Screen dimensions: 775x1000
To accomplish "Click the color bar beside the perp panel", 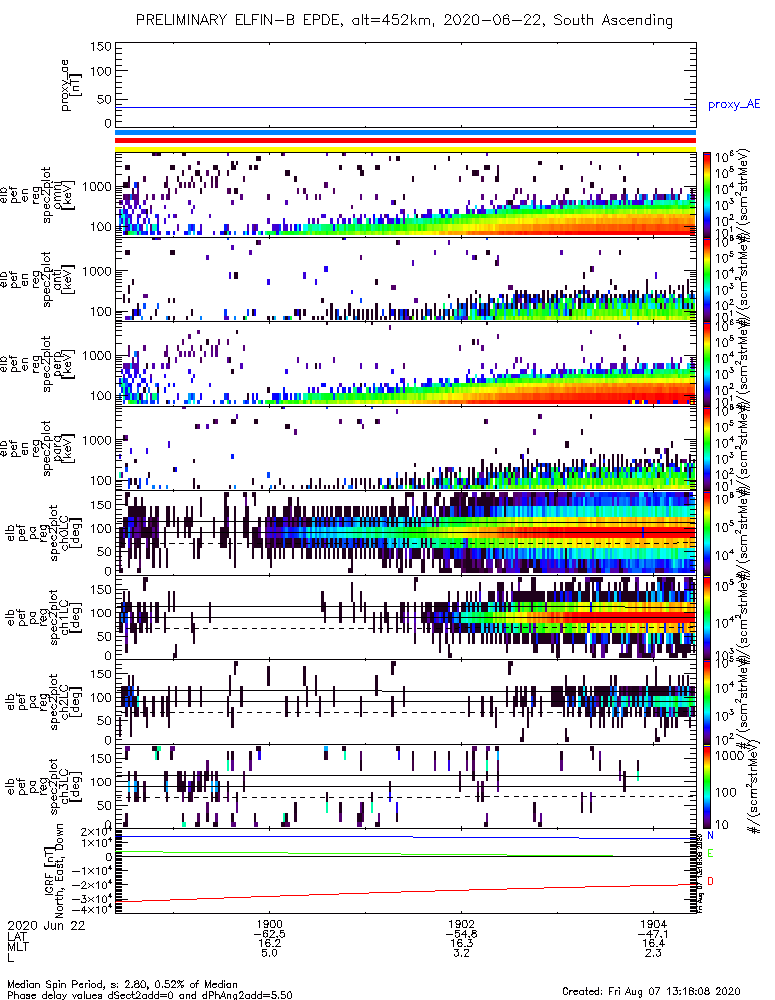I will pyautogui.click(x=707, y=364).
